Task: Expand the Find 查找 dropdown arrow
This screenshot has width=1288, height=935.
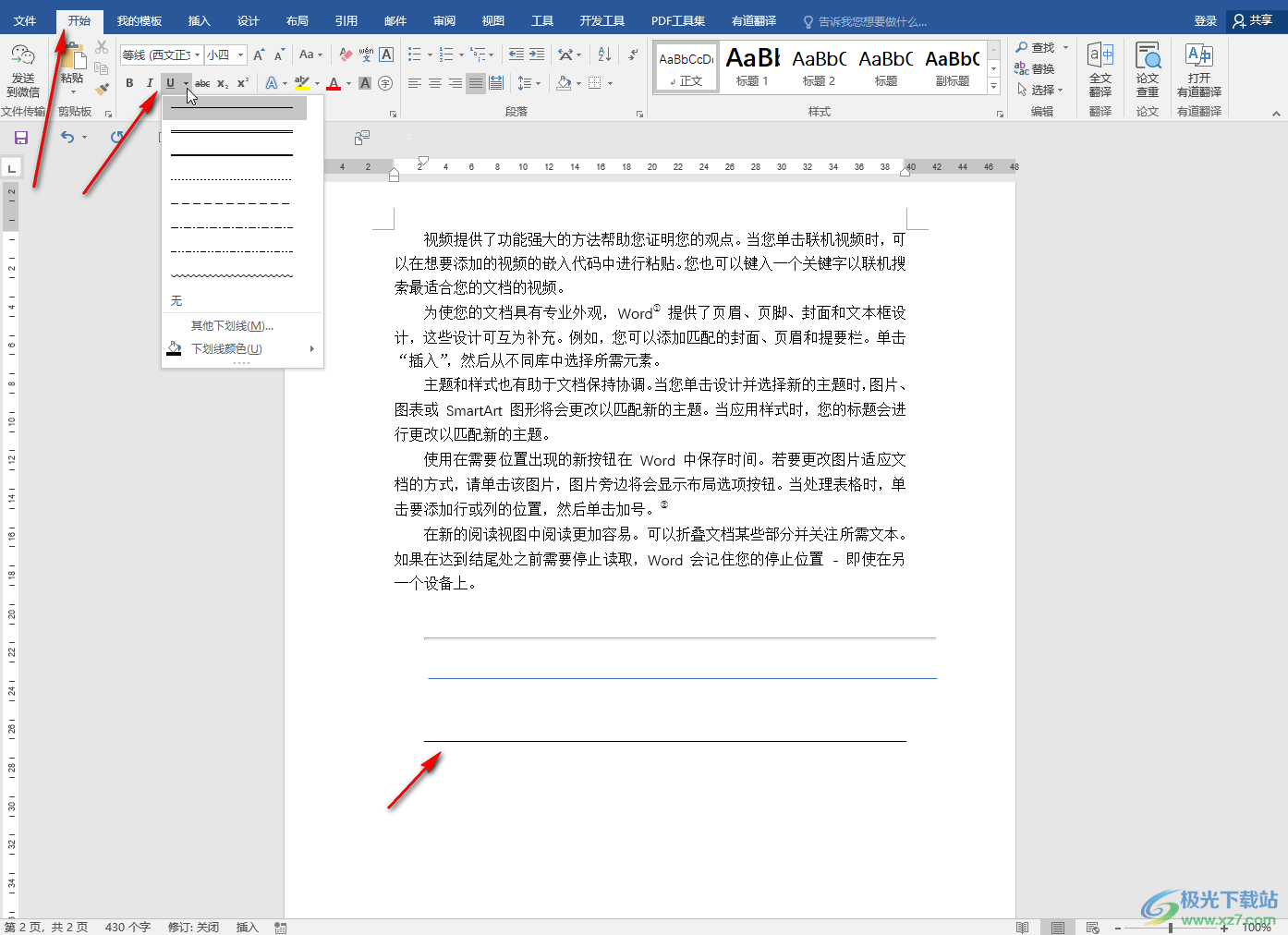Action: (1065, 47)
